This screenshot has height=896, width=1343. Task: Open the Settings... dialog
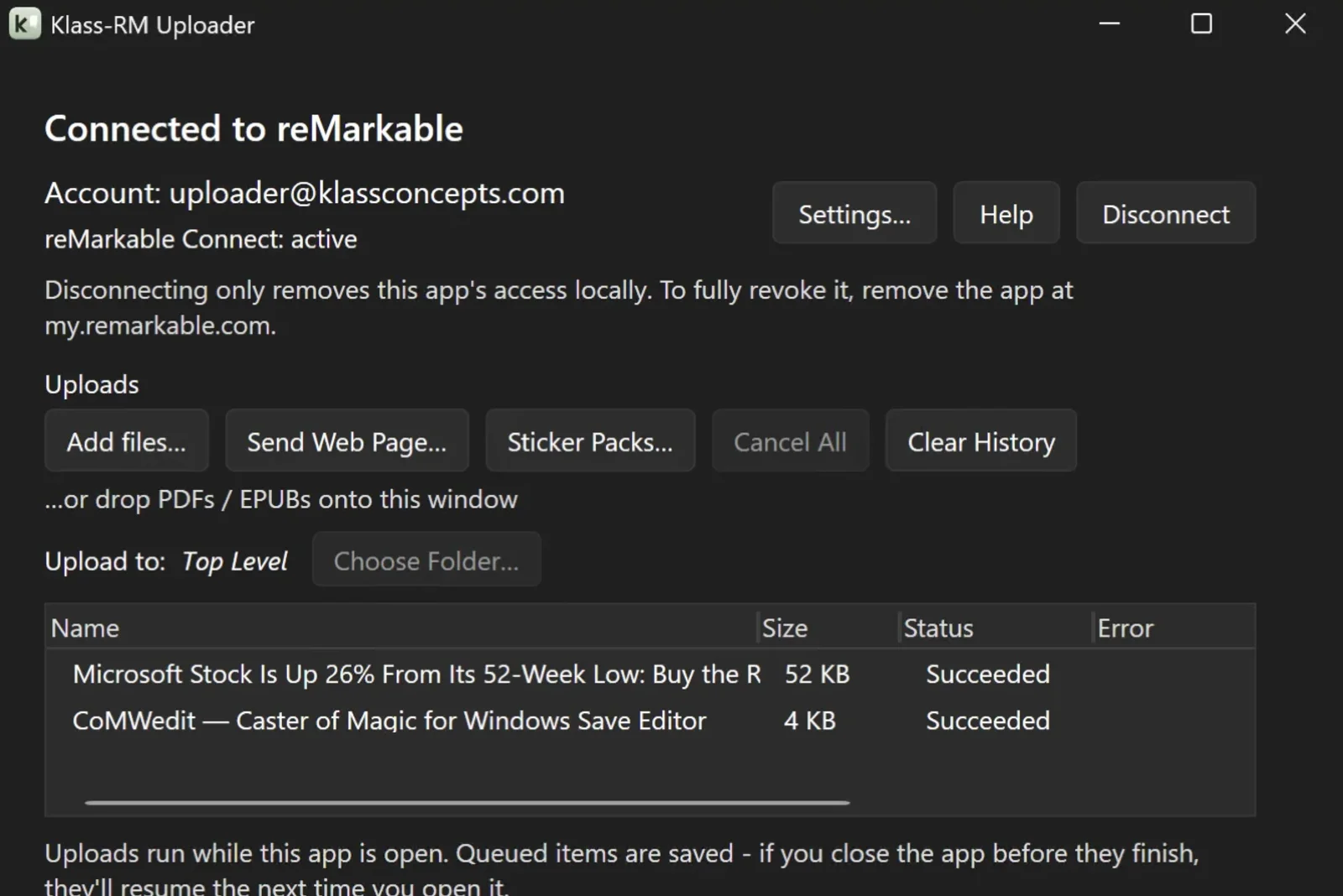tap(854, 213)
